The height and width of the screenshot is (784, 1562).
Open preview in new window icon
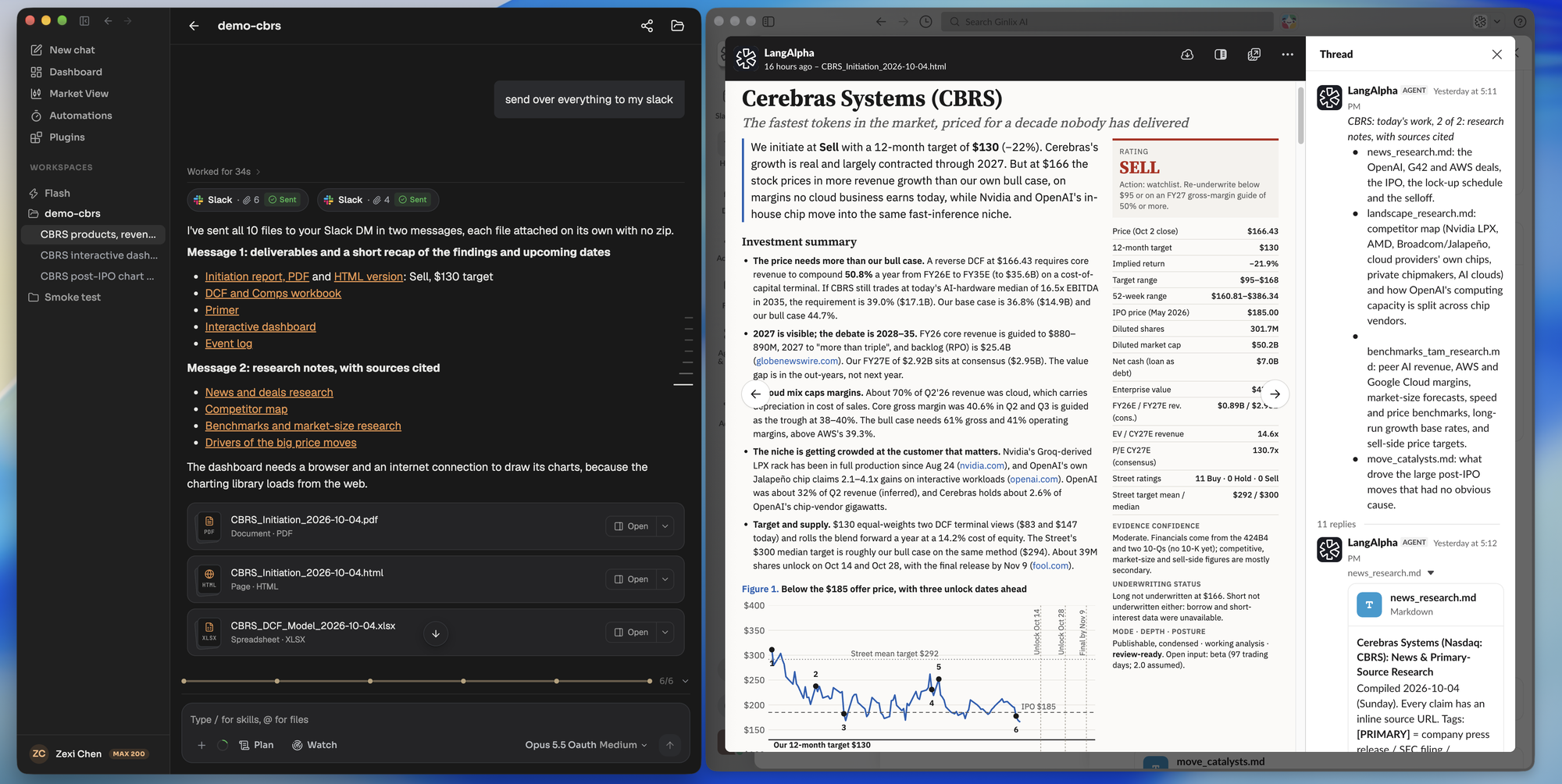pyautogui.click(x=1254, y=55)
